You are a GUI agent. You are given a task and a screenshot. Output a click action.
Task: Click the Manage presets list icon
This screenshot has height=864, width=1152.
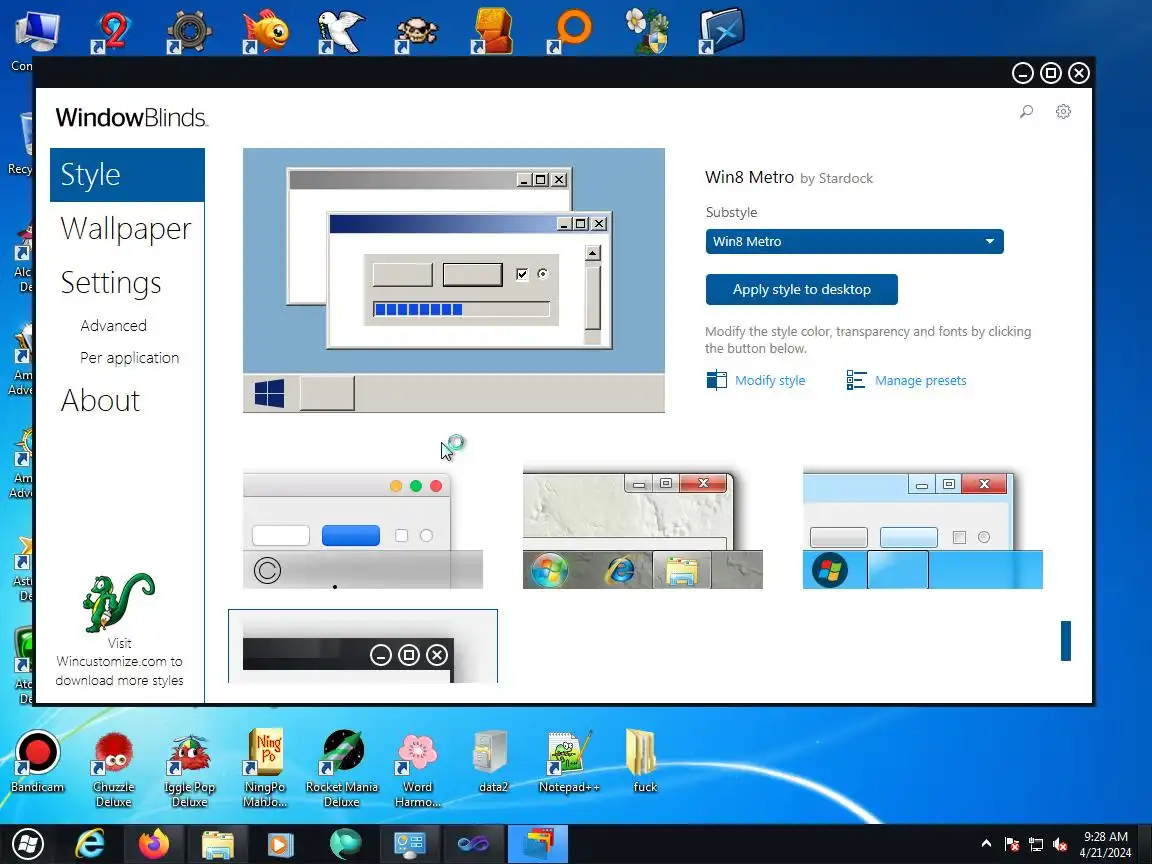pyautogui.click(x=856, y=380)
